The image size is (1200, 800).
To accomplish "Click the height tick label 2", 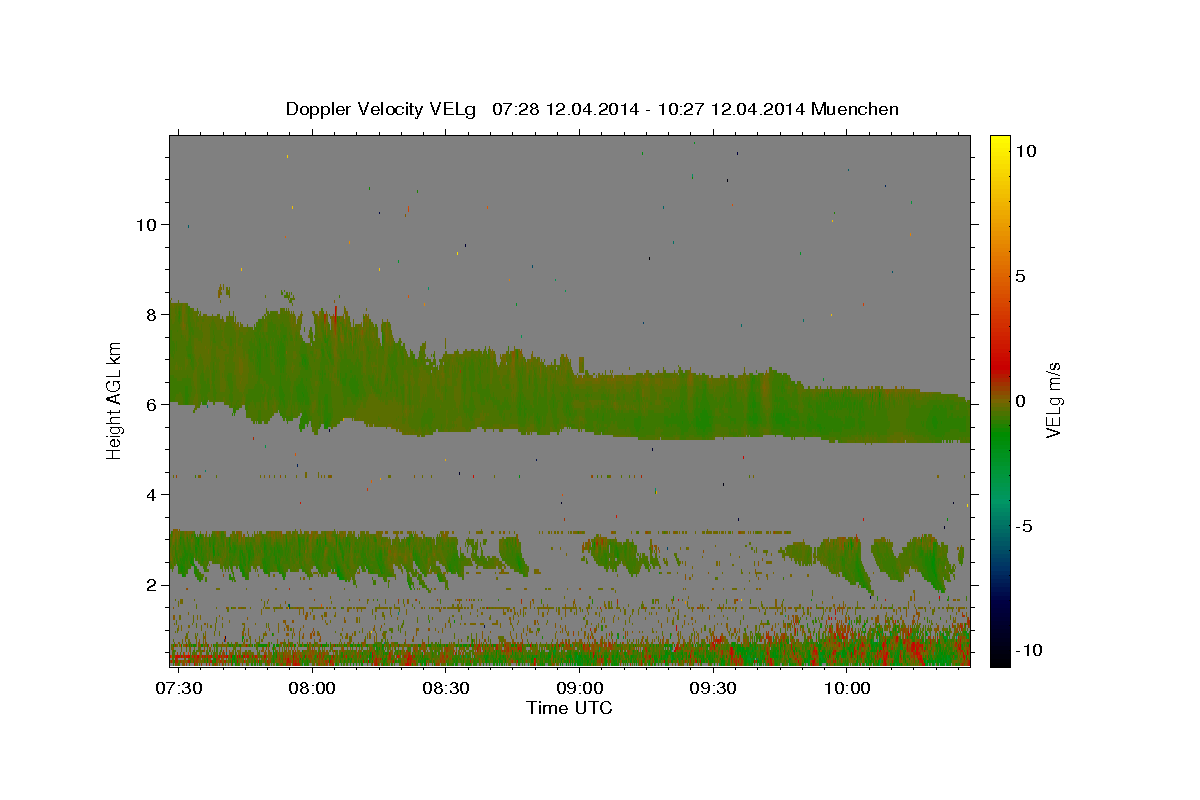I will (x=150, y=585).
